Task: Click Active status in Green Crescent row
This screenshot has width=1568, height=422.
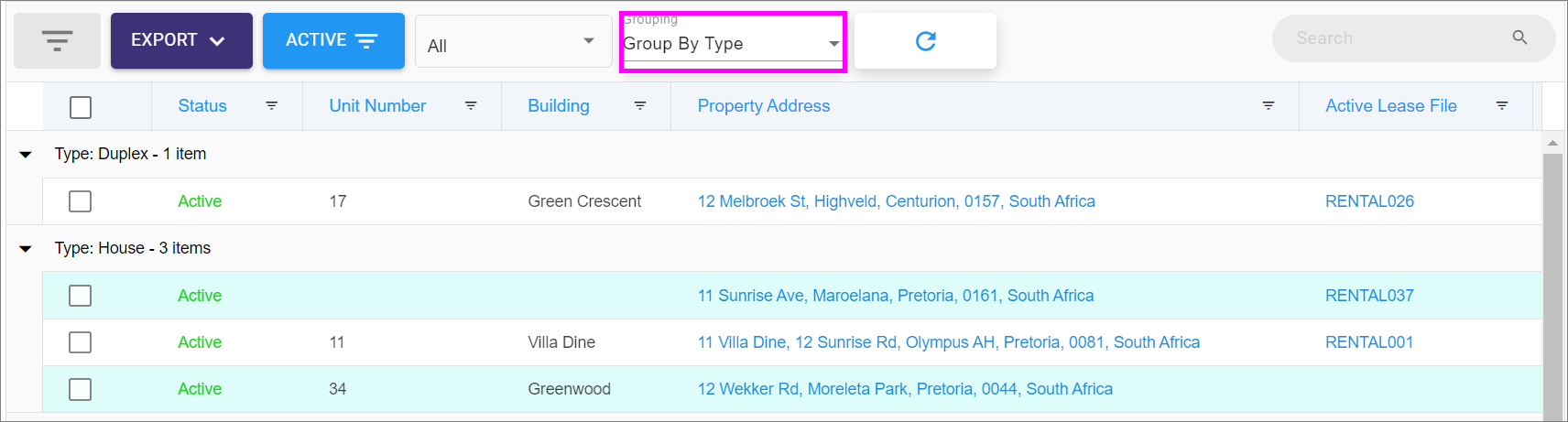Action: point(200,201)
